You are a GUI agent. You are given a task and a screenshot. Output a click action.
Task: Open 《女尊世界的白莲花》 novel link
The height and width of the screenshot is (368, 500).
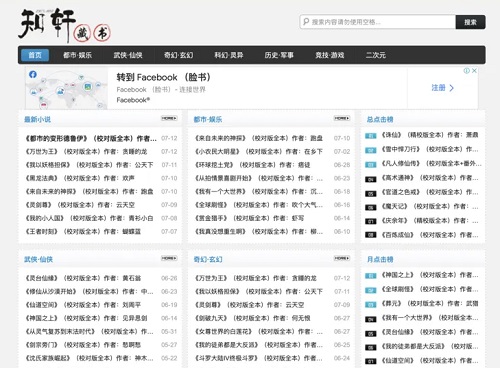point(259,332)
